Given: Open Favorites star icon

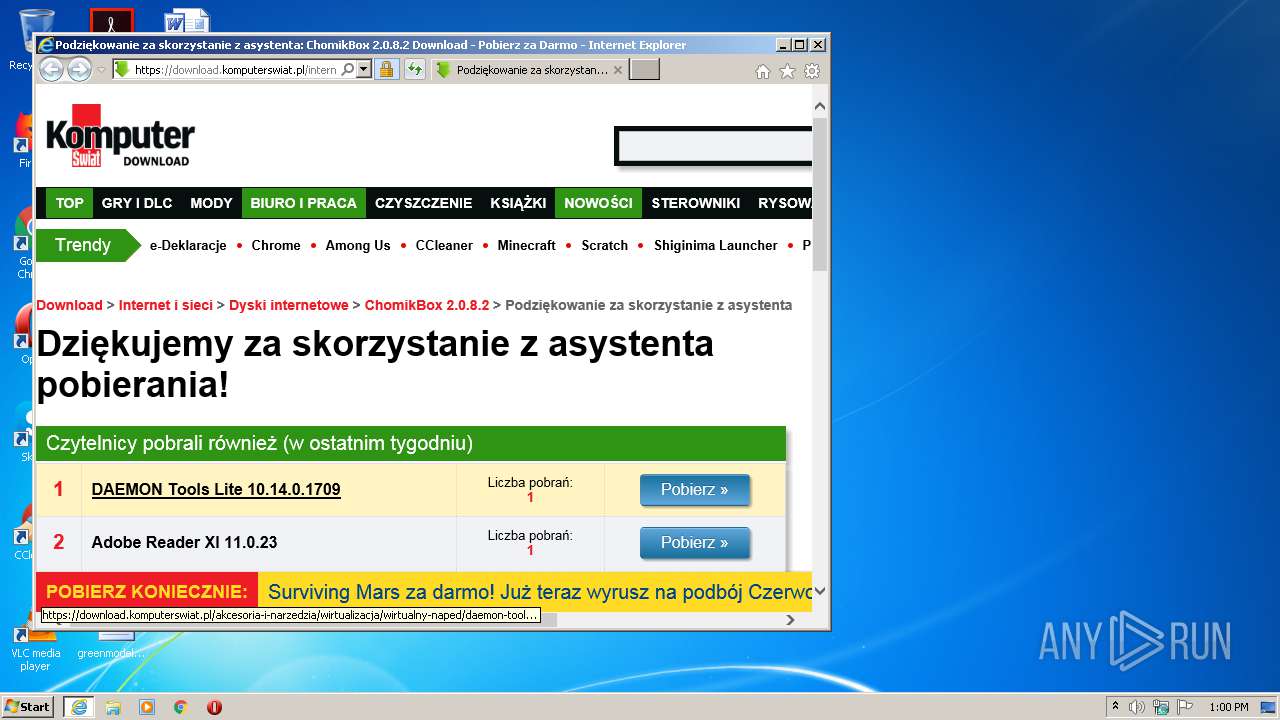Looking at the screenshot, I should [x=787, y=71].
